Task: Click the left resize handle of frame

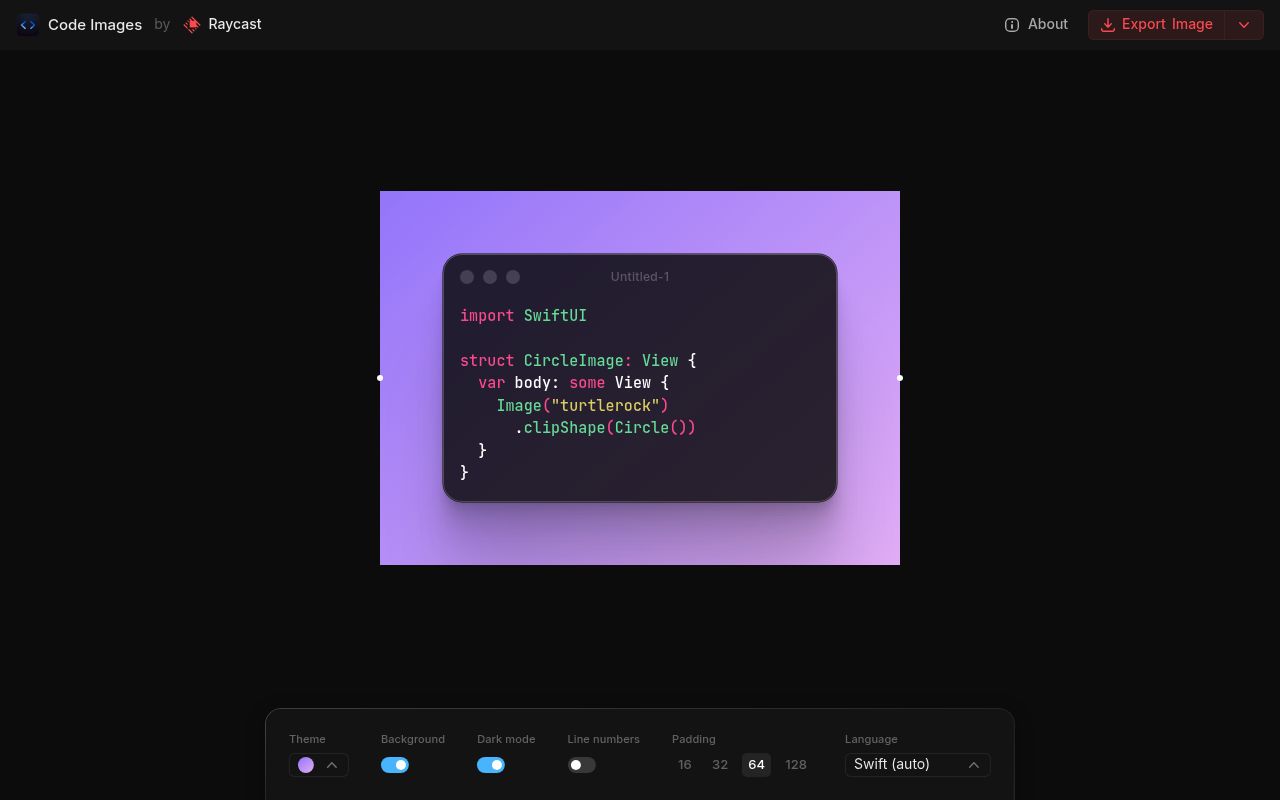Action: 380,378
